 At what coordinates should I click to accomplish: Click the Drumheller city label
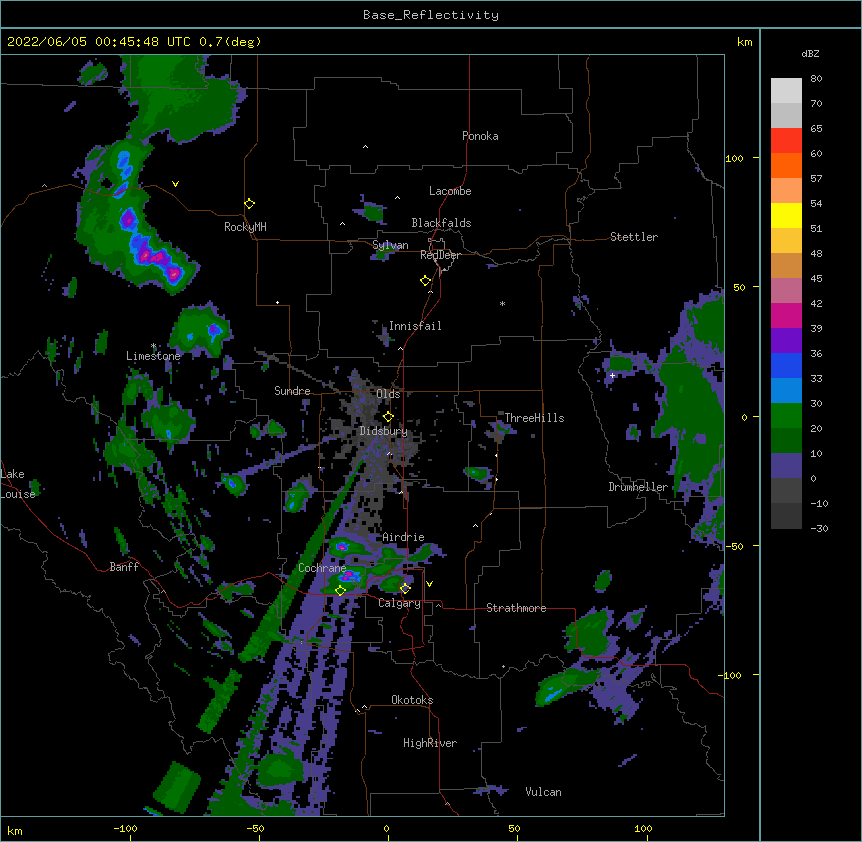click(638, 487)
